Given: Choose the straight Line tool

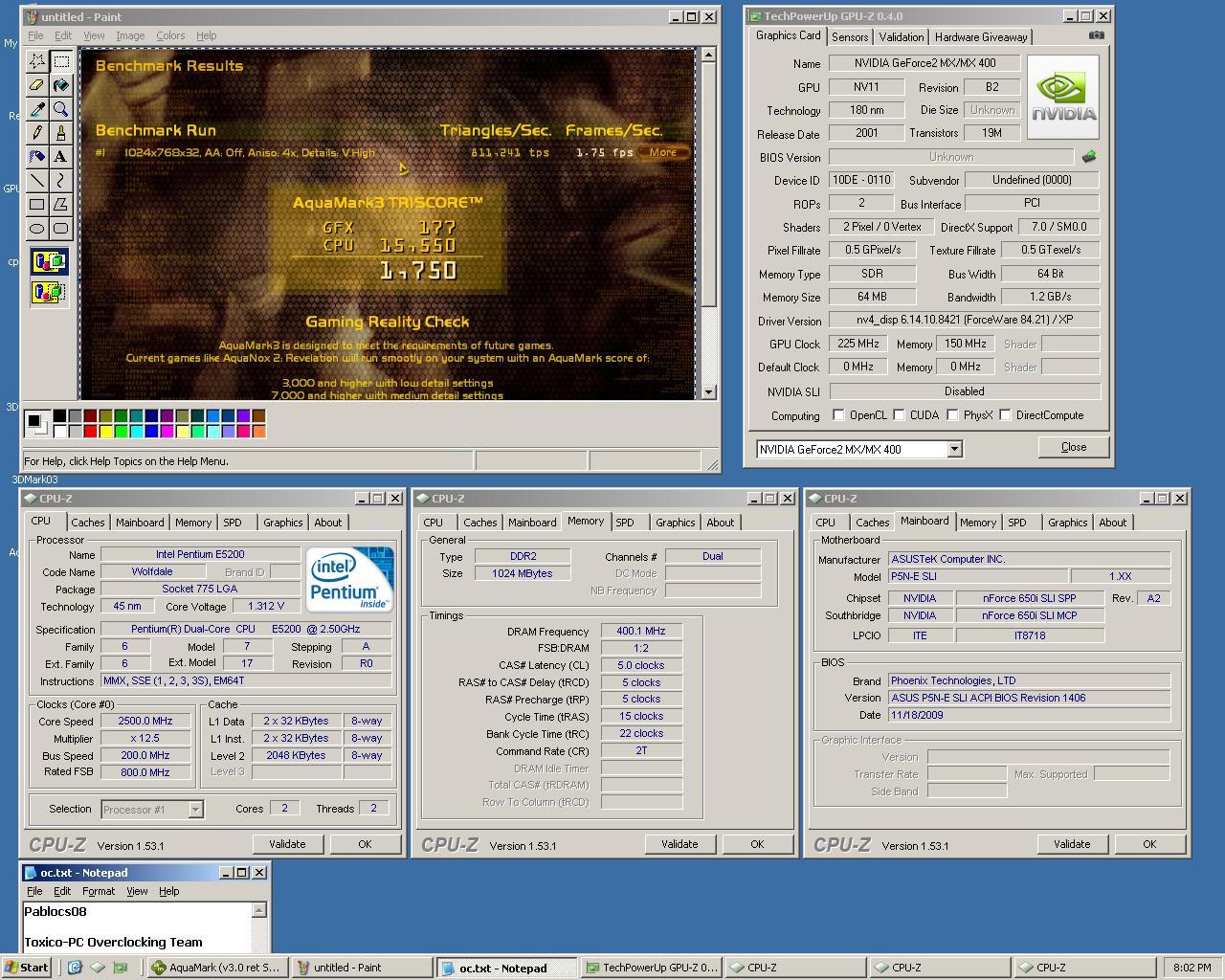Looking at the screenshot, I should (37, 180).
